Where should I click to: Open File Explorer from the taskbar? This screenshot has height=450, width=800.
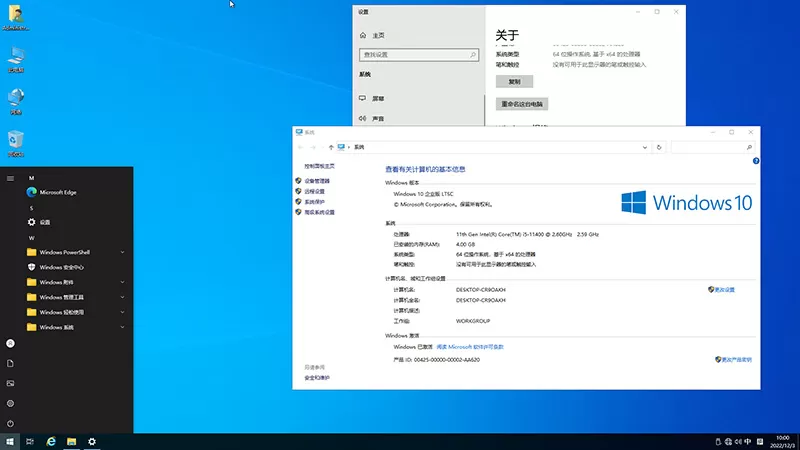72,441
